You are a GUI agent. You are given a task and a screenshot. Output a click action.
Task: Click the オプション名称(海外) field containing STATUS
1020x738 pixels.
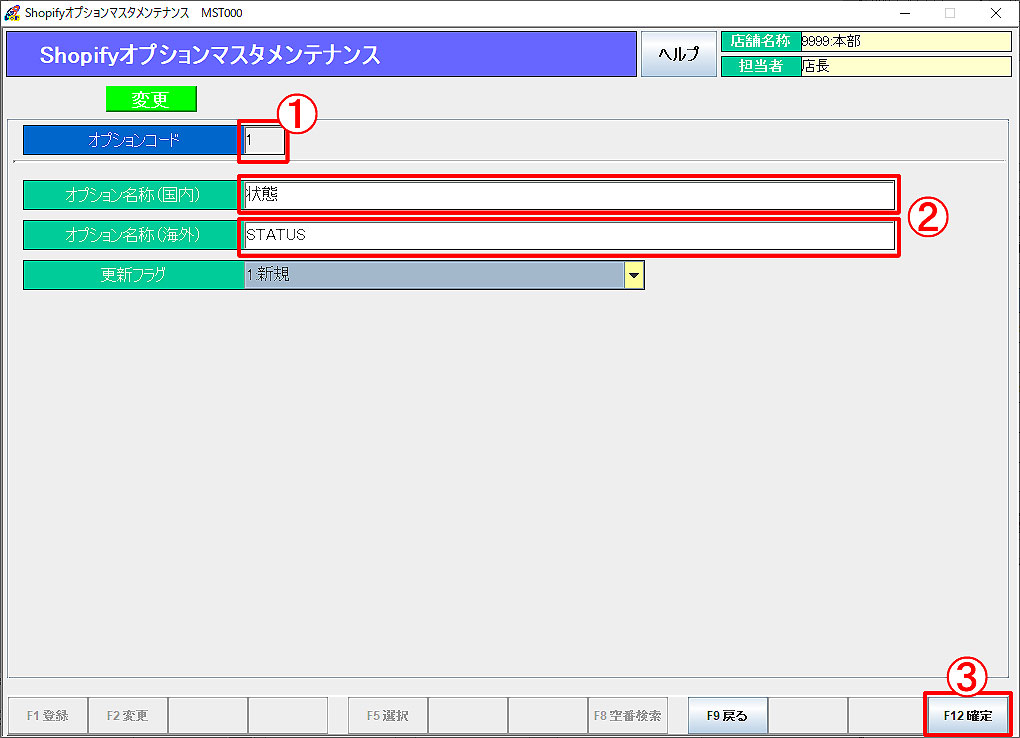[x=569, y=235]
